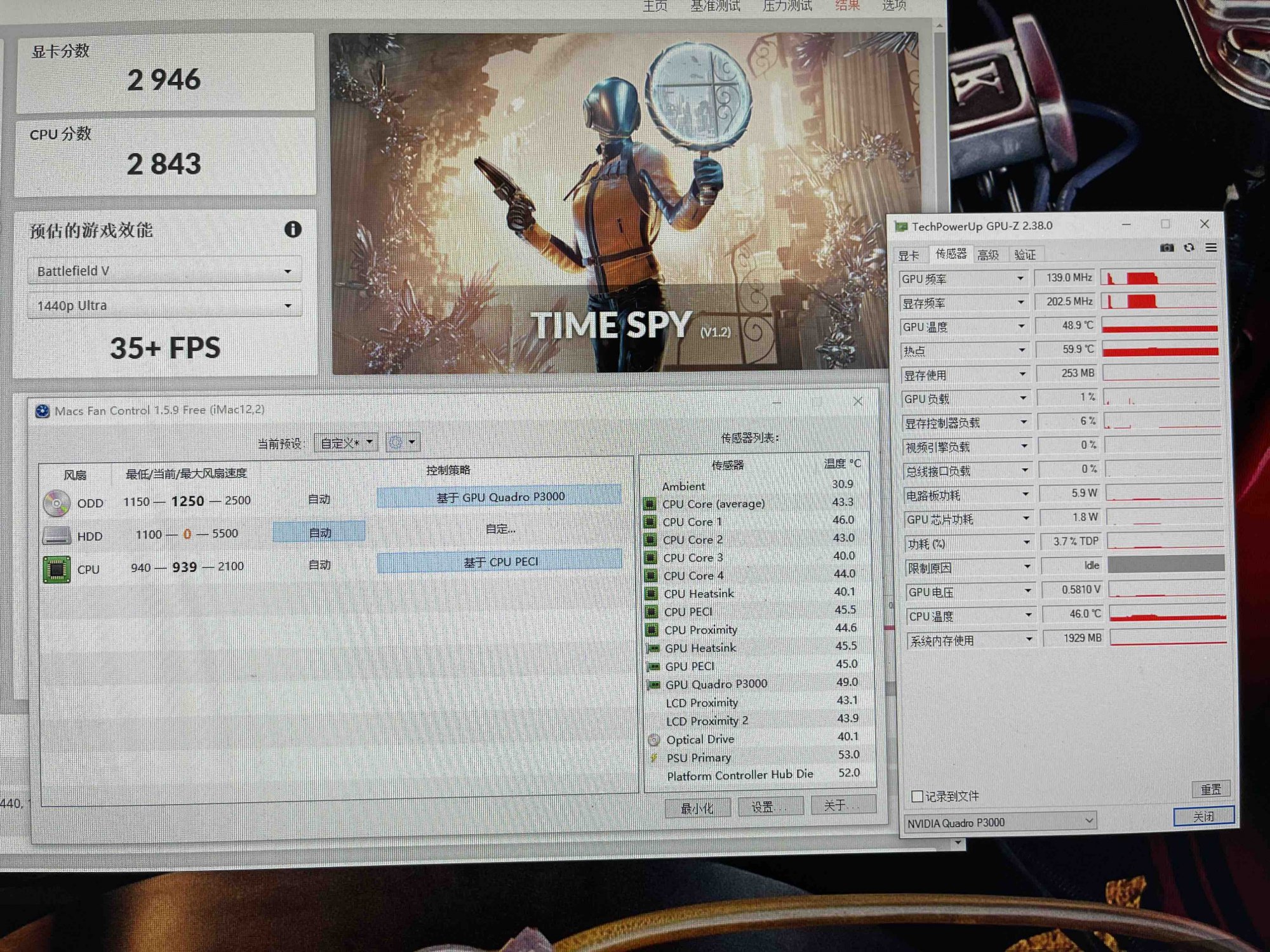Toggle the HDD fan 自动 button

[x=319, y=532]
